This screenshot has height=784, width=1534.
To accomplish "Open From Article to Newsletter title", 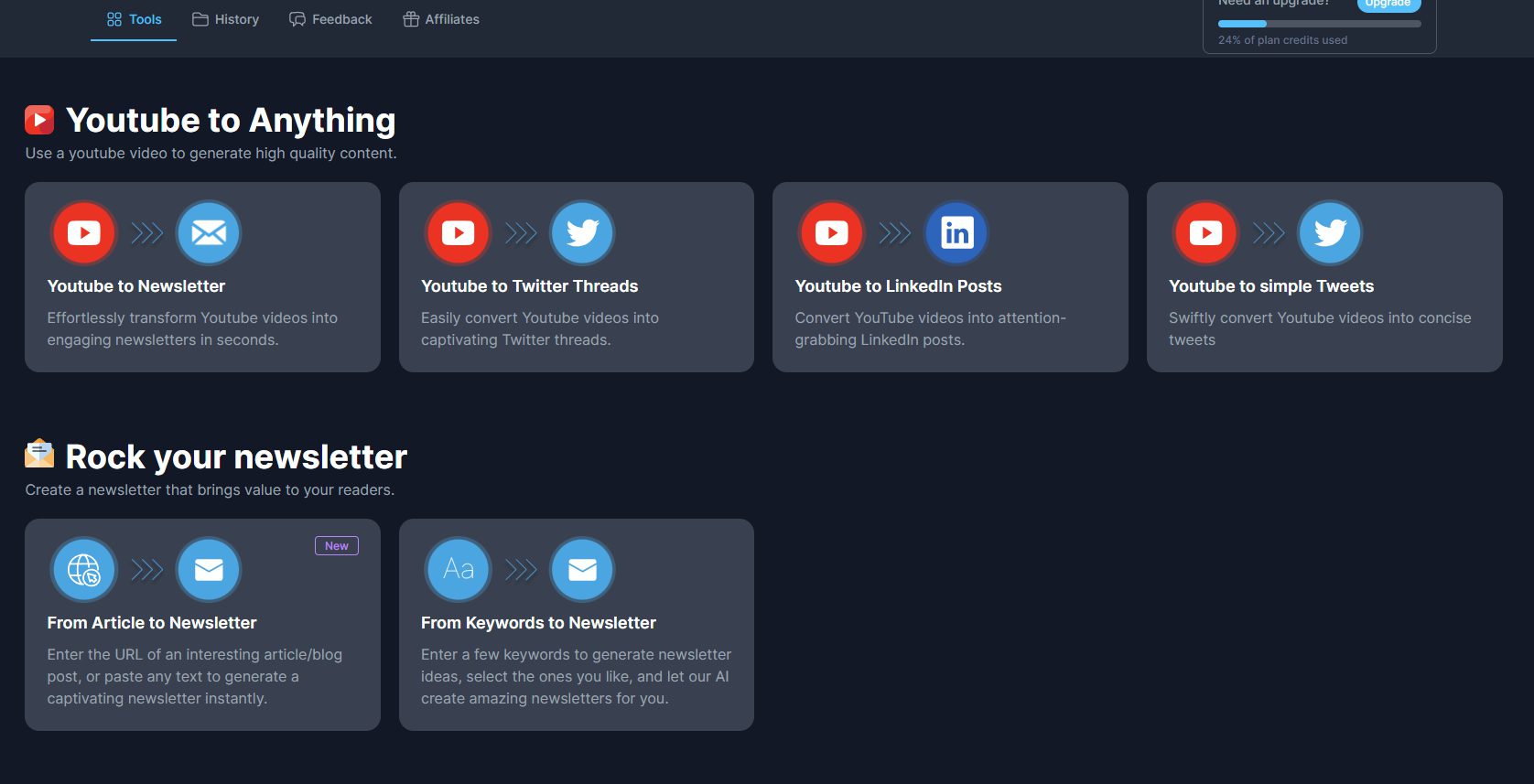I will point(152,623).
